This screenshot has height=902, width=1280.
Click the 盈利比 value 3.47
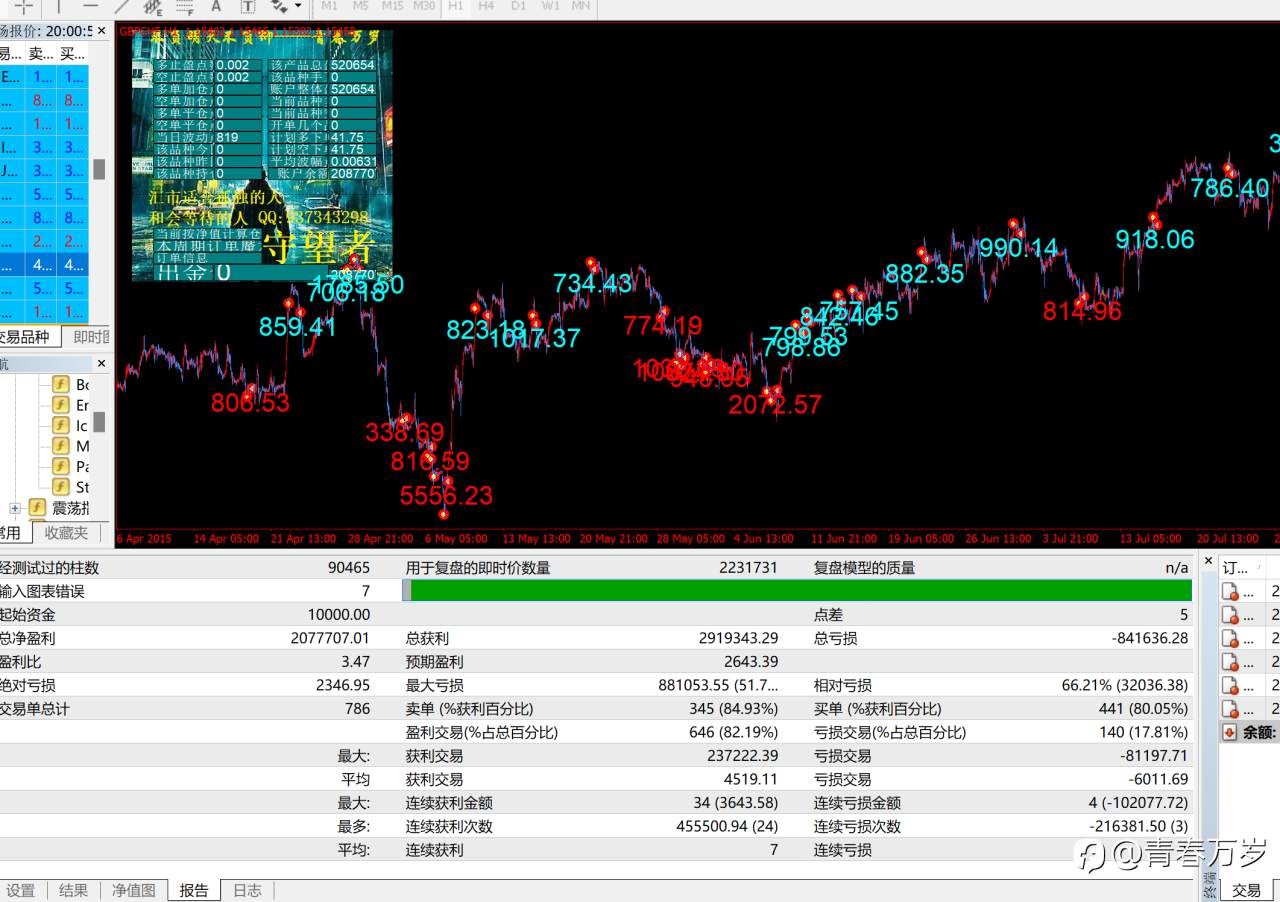coord(355,662)
